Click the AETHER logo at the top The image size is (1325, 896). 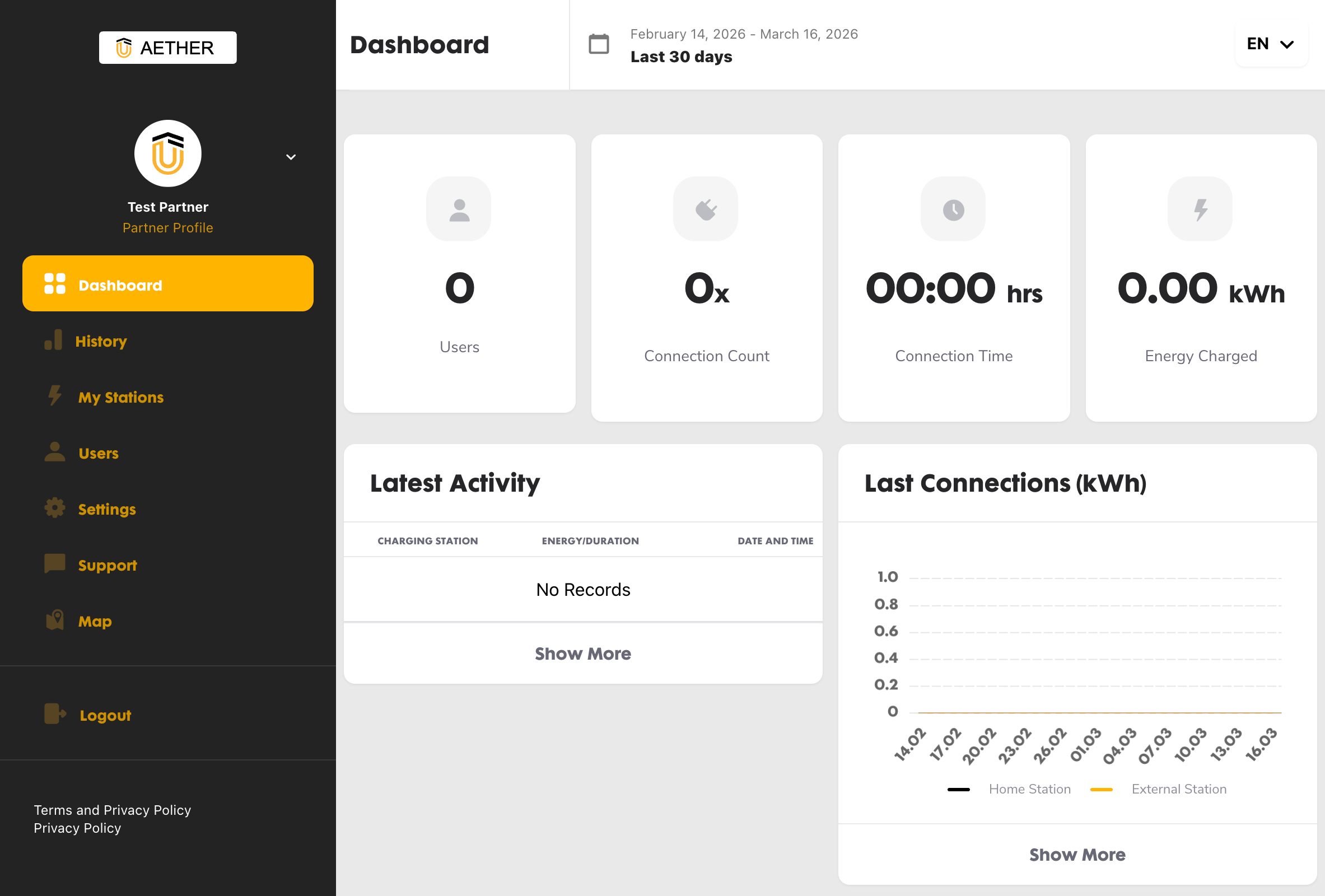tap(167, 47)
